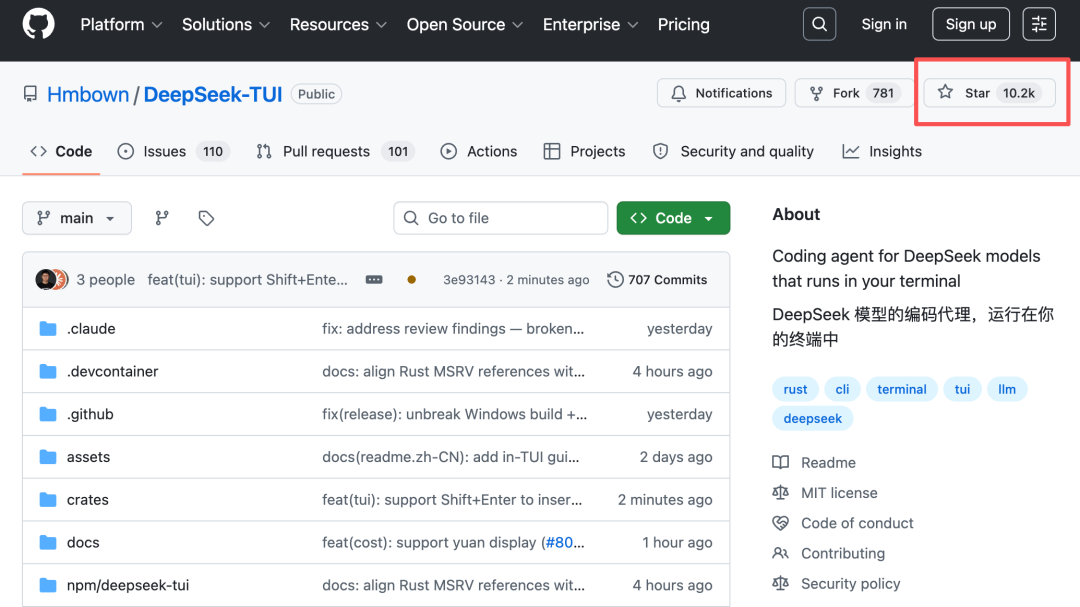1080x607 pixels.
Task: Open the 707 Commits history link
Action: tap(657, 280)
